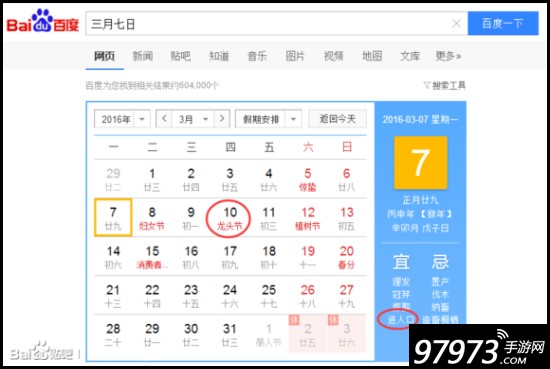This screenshot has width=550, height=369.
Task: Select March 24 十六
Action: click(x=230, y=296)
